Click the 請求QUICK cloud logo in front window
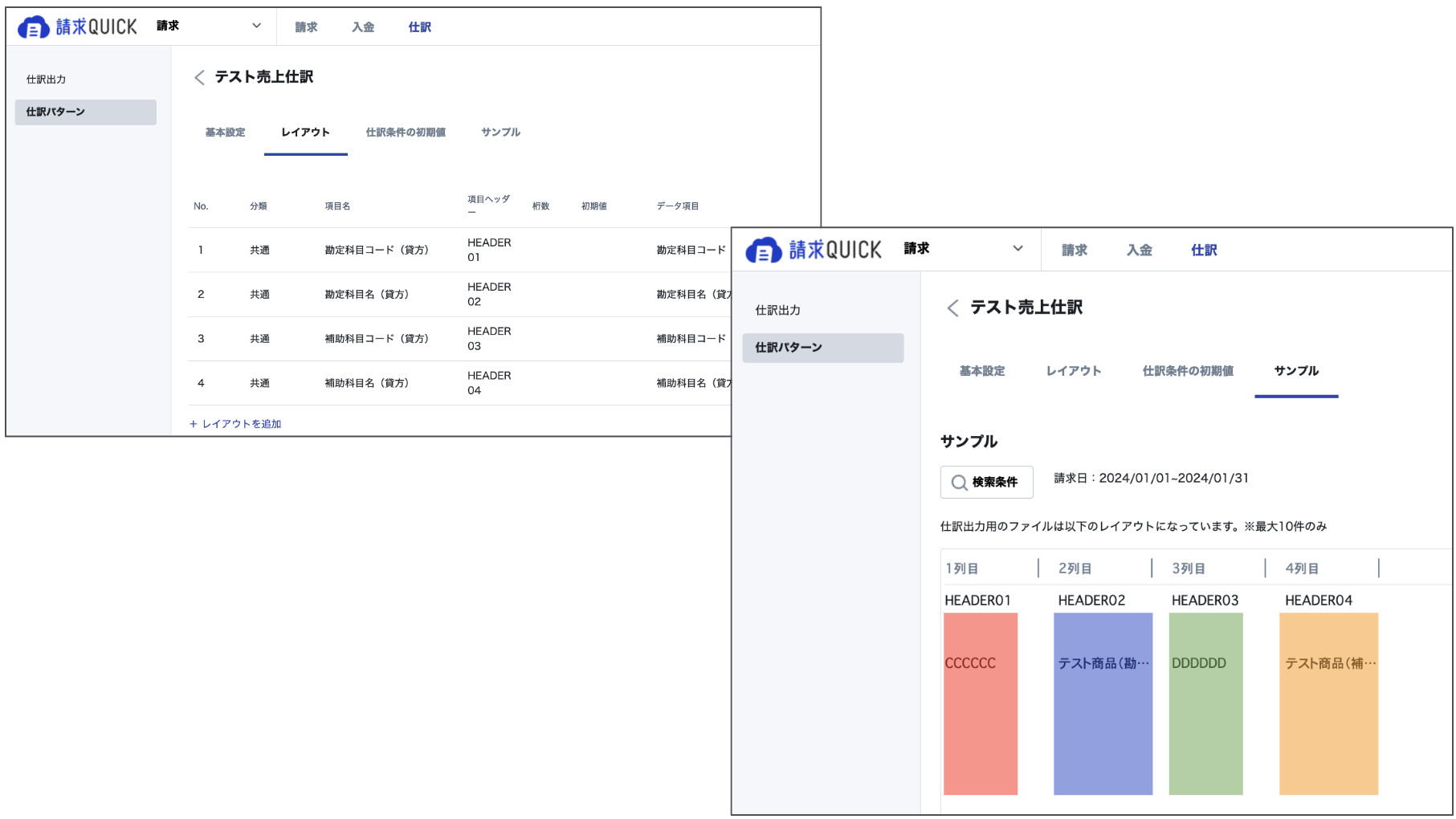 (x=813, y=250)
